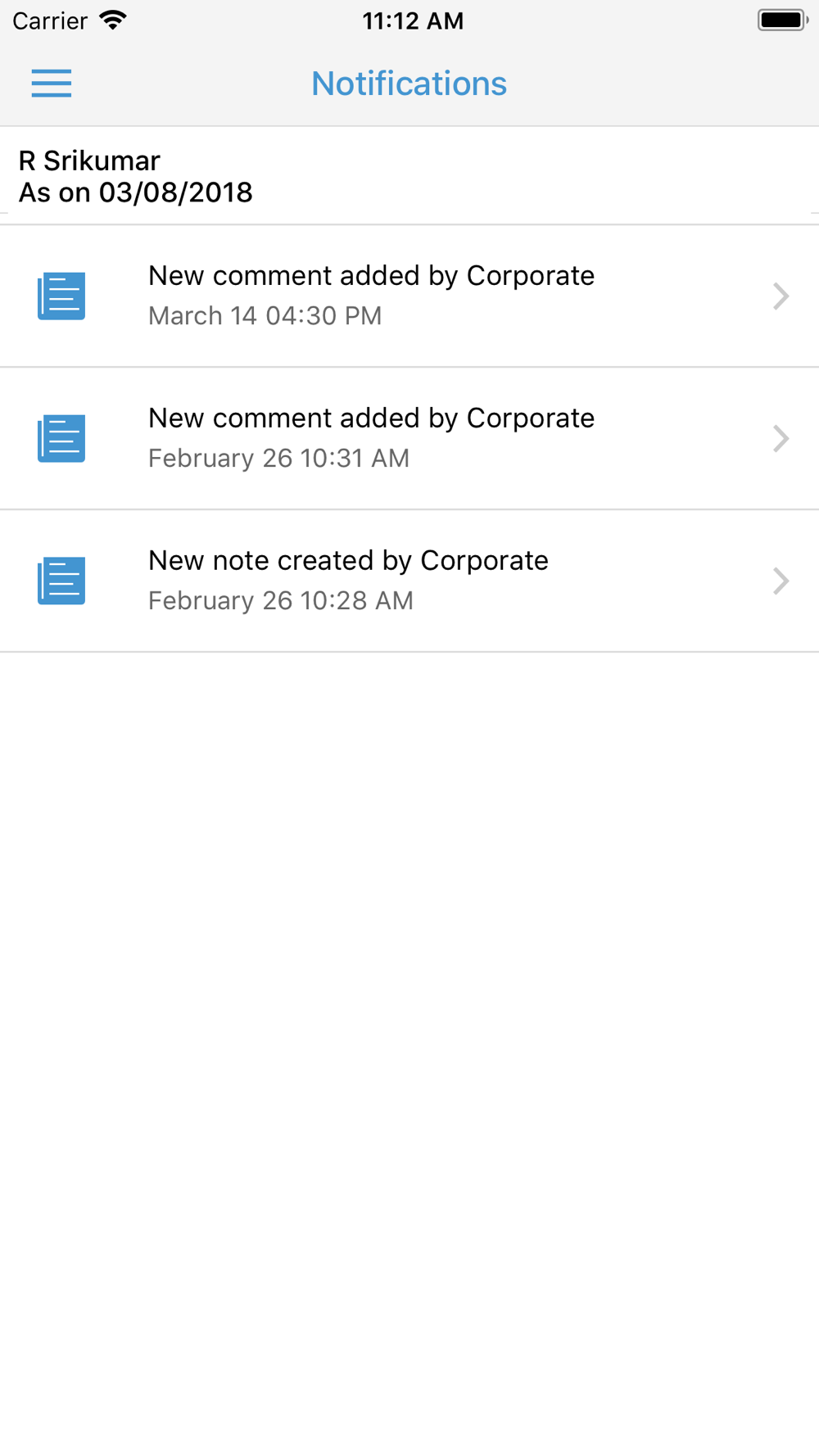Tap the Carrier label in status bar
Screen dimensions: 819x1456
pyautogui.click(x=50, y=20)
